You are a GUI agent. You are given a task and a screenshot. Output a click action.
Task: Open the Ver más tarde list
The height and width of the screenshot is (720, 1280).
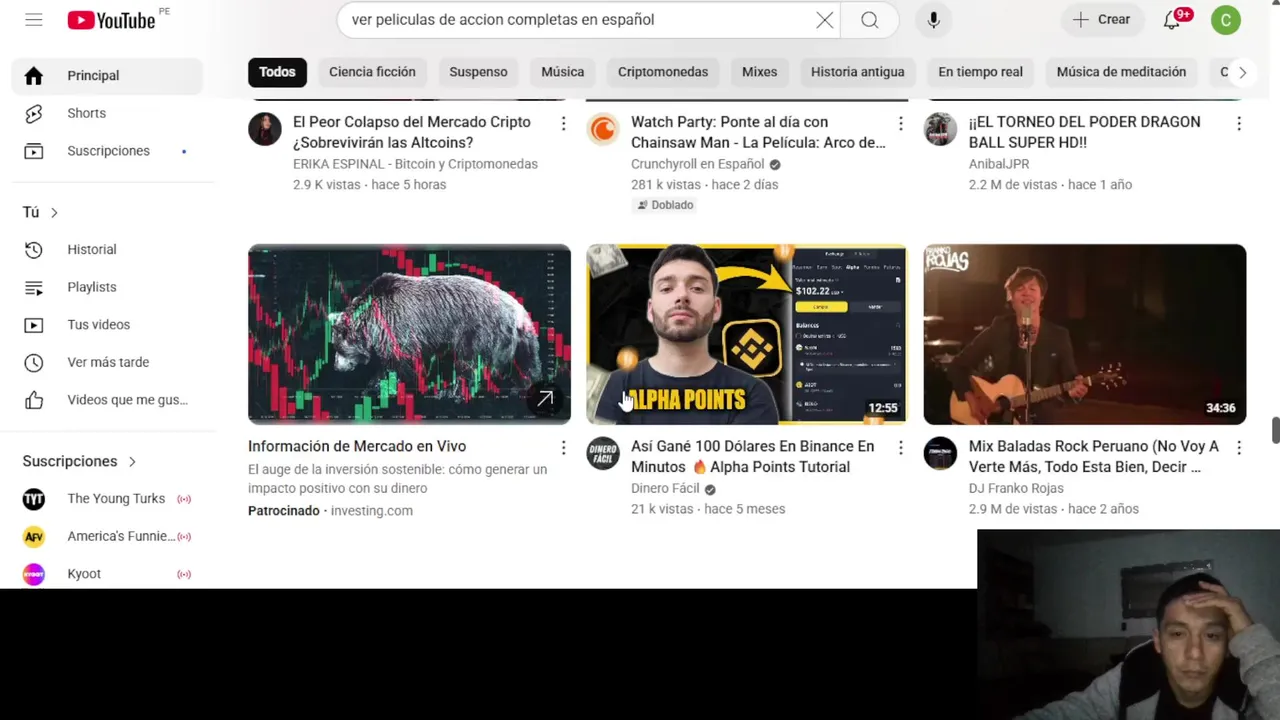(x=107, y=362)
